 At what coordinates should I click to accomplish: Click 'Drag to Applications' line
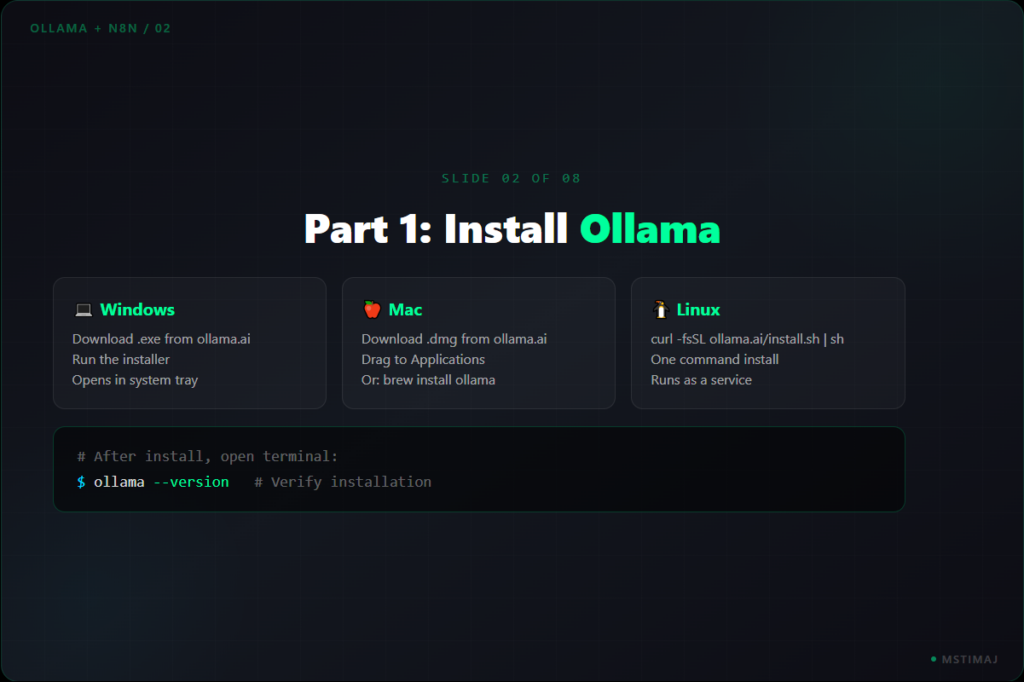[423, 359]
